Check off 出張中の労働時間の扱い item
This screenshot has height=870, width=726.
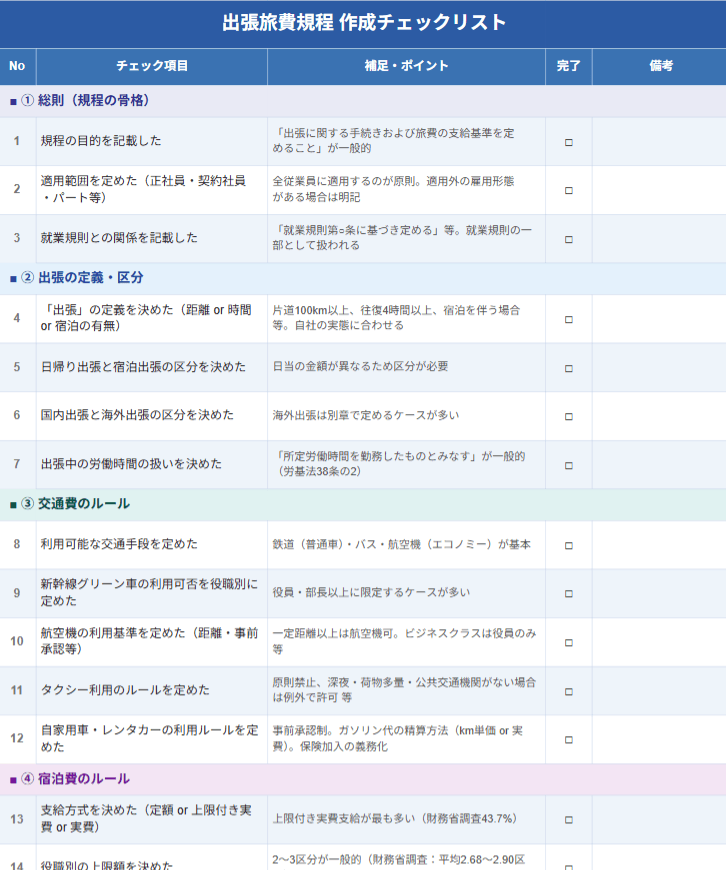569,465
